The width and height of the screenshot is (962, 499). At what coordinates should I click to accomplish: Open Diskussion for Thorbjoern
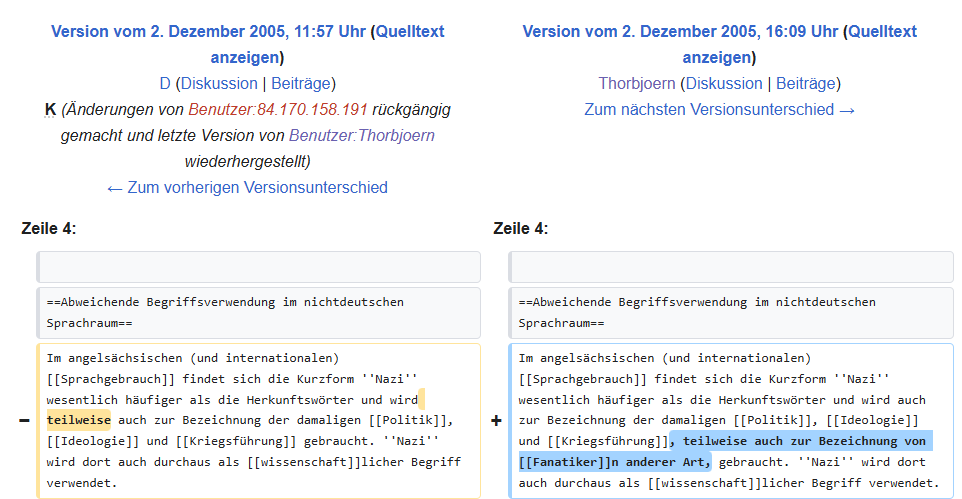coord(724,83)
